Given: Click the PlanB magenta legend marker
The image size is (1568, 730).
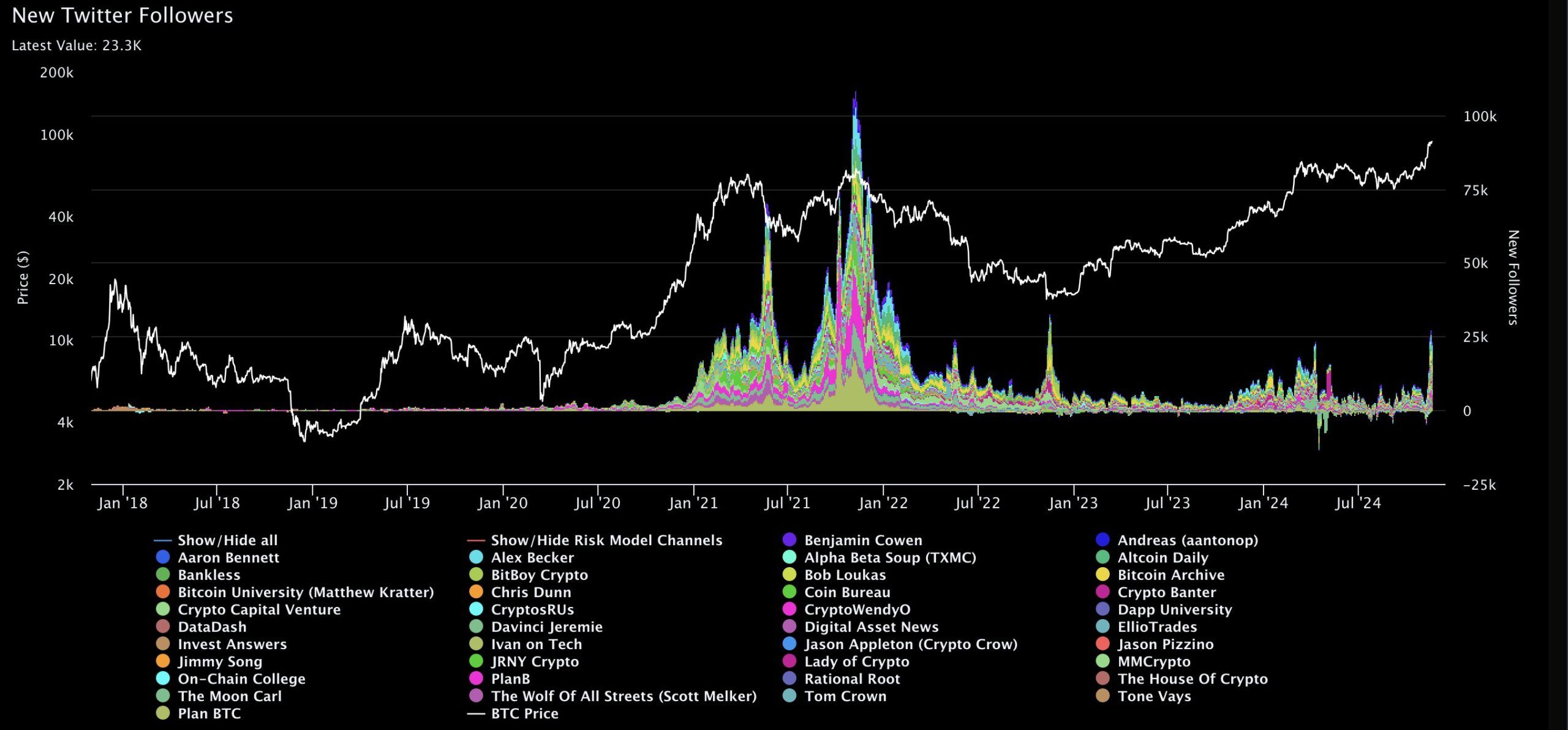Looking at the screenshot, I should tap(476, 679).
